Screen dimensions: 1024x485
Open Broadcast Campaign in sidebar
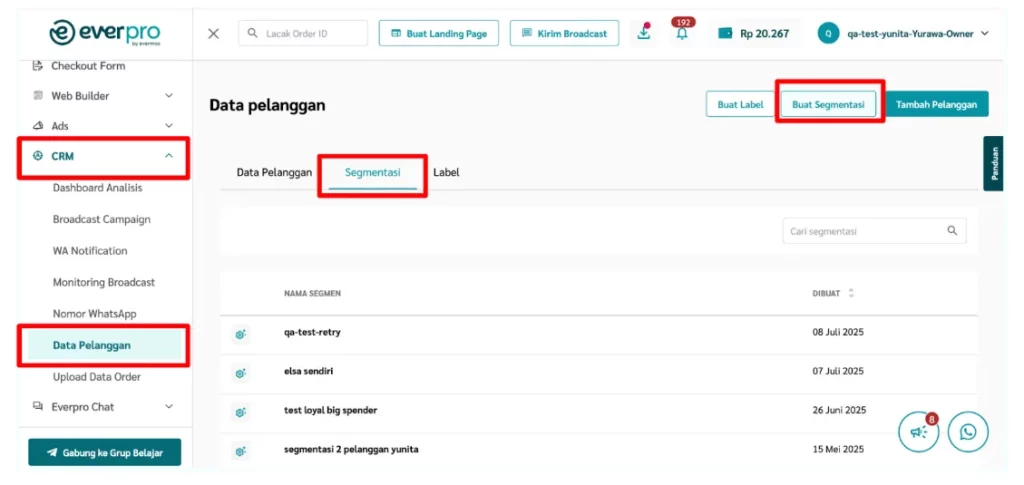[x=102, y=219]
